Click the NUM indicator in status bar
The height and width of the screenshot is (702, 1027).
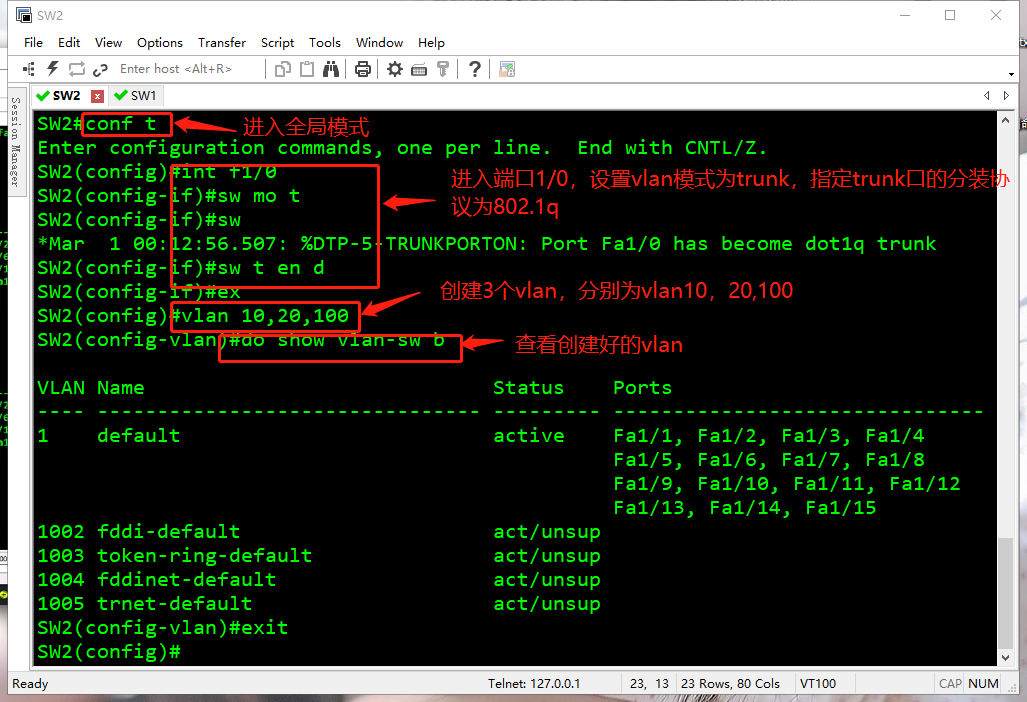(x=983, y=684)
